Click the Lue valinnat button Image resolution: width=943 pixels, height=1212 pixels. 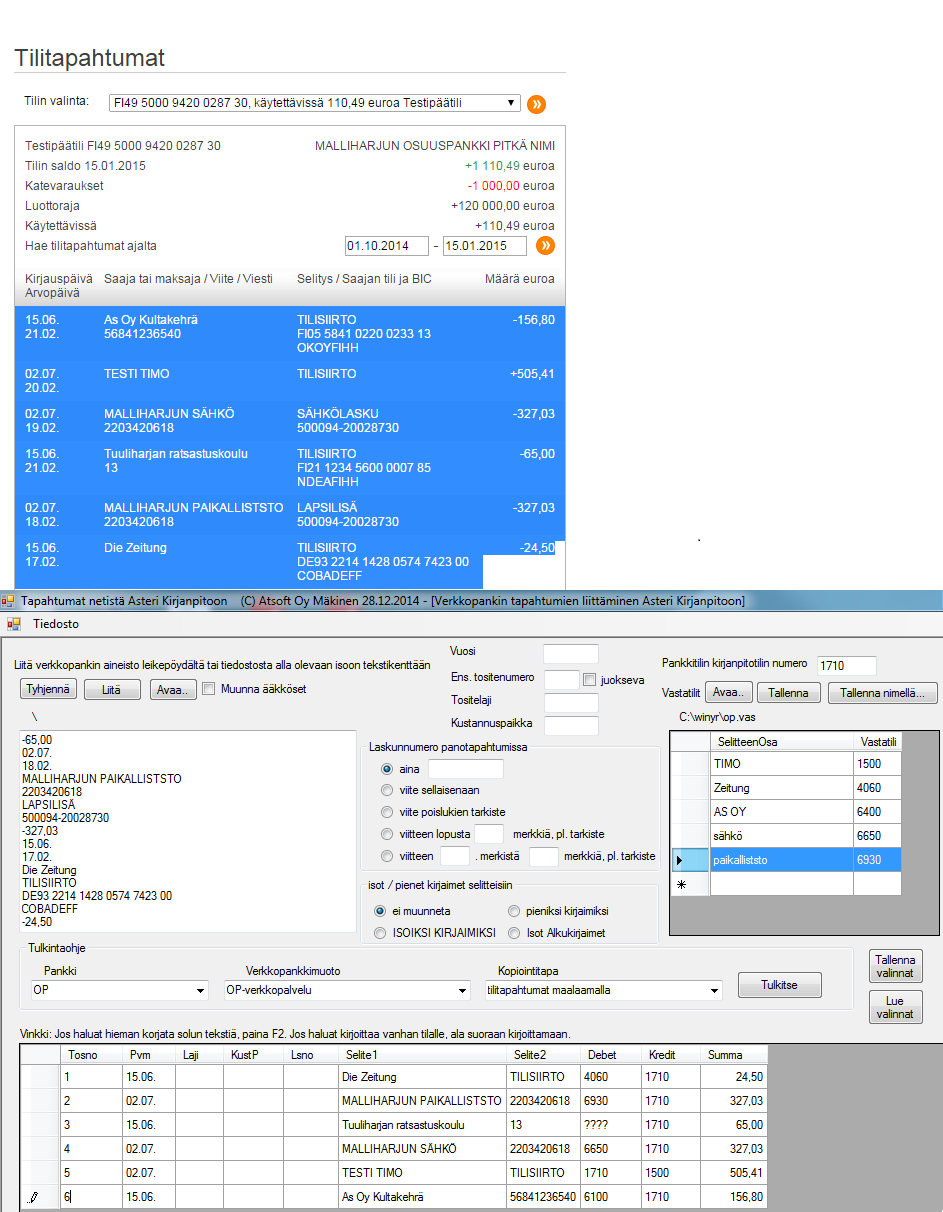point(895,1007)
